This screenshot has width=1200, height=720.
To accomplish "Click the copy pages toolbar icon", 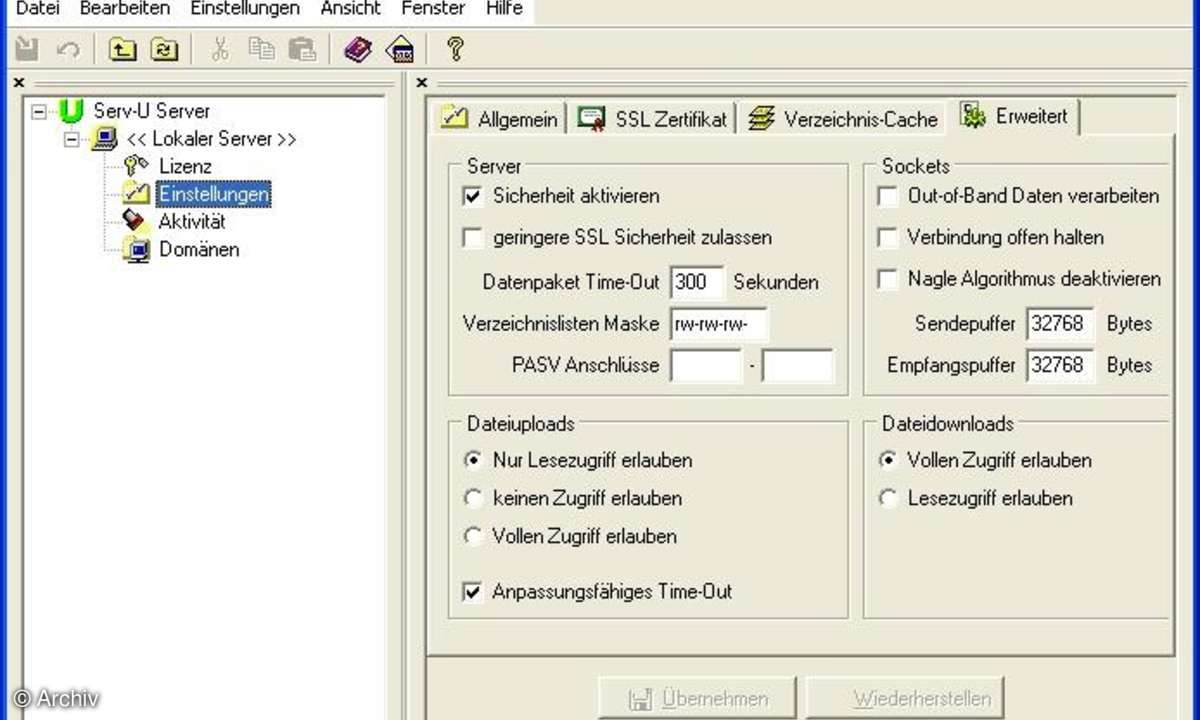I will tap(261, 49).
